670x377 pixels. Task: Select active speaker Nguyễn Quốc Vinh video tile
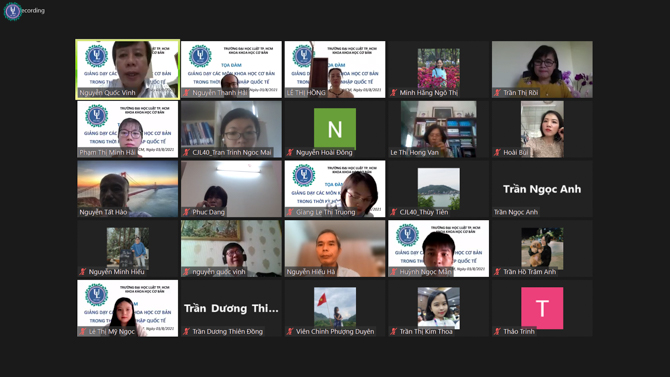[x=127, y=69]
